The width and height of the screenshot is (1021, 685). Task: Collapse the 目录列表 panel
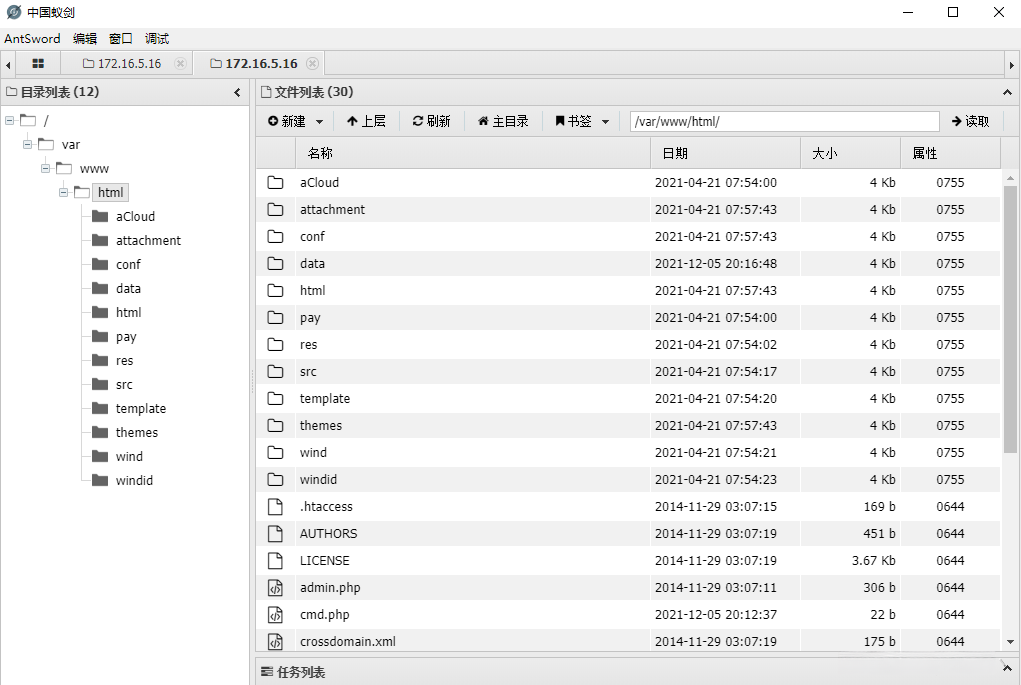237,92
